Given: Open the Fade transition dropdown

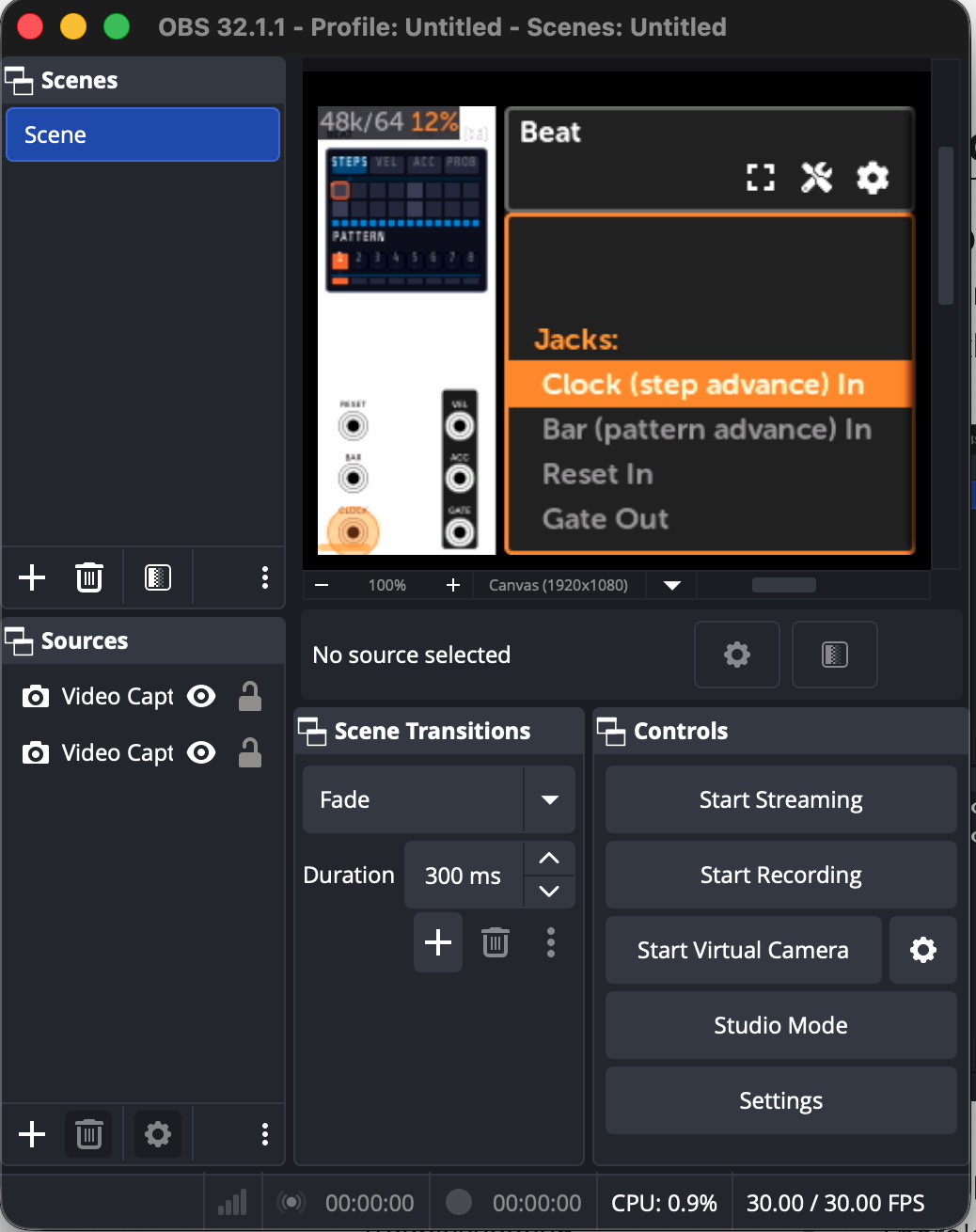Looking at the screenshot, I should coord(439,799).
